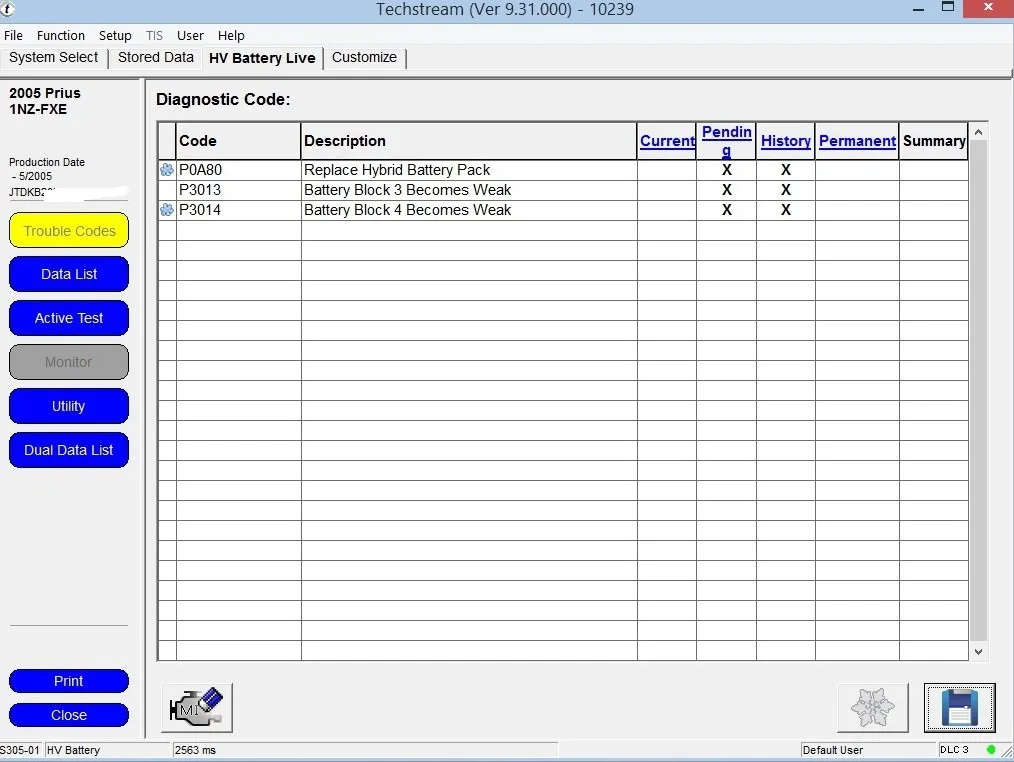The image size is (1014, 762).
Task: Open freeze frame icon beside code P0A80
Action: (167, 170)
